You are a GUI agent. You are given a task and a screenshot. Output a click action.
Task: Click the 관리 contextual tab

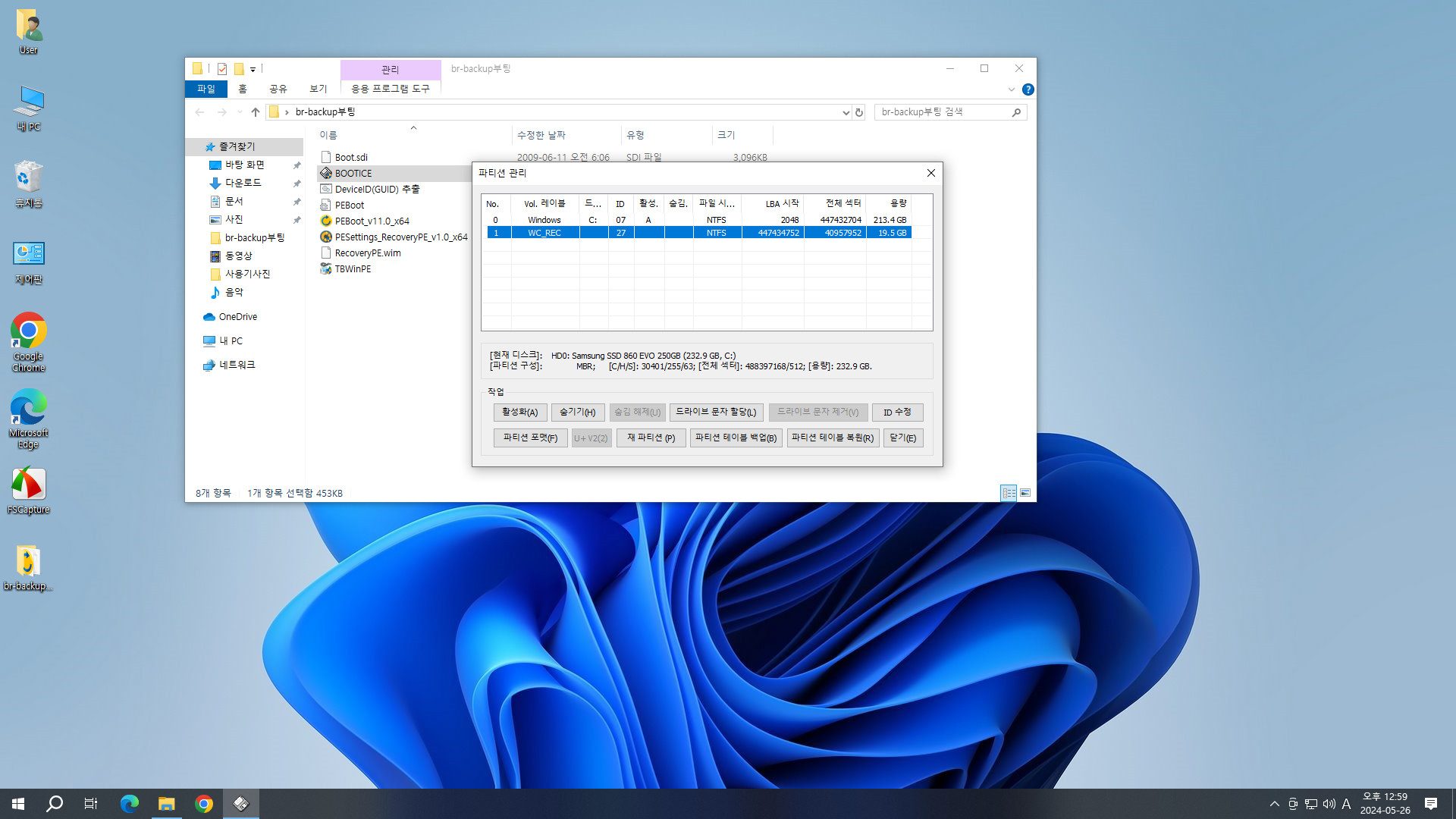pos(391,69)
